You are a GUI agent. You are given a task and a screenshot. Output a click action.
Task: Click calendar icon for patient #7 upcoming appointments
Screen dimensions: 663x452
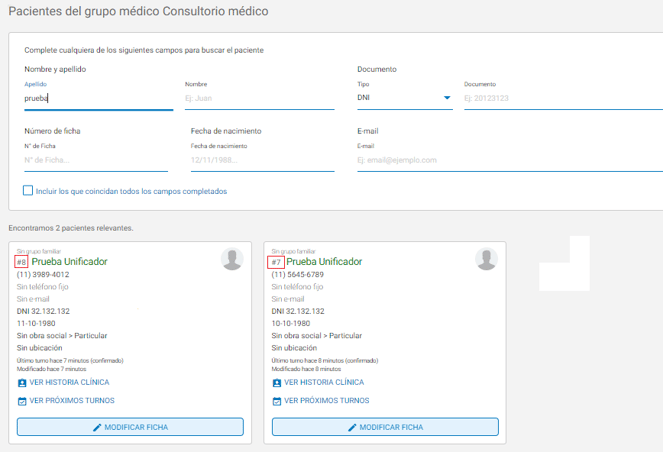277,401
